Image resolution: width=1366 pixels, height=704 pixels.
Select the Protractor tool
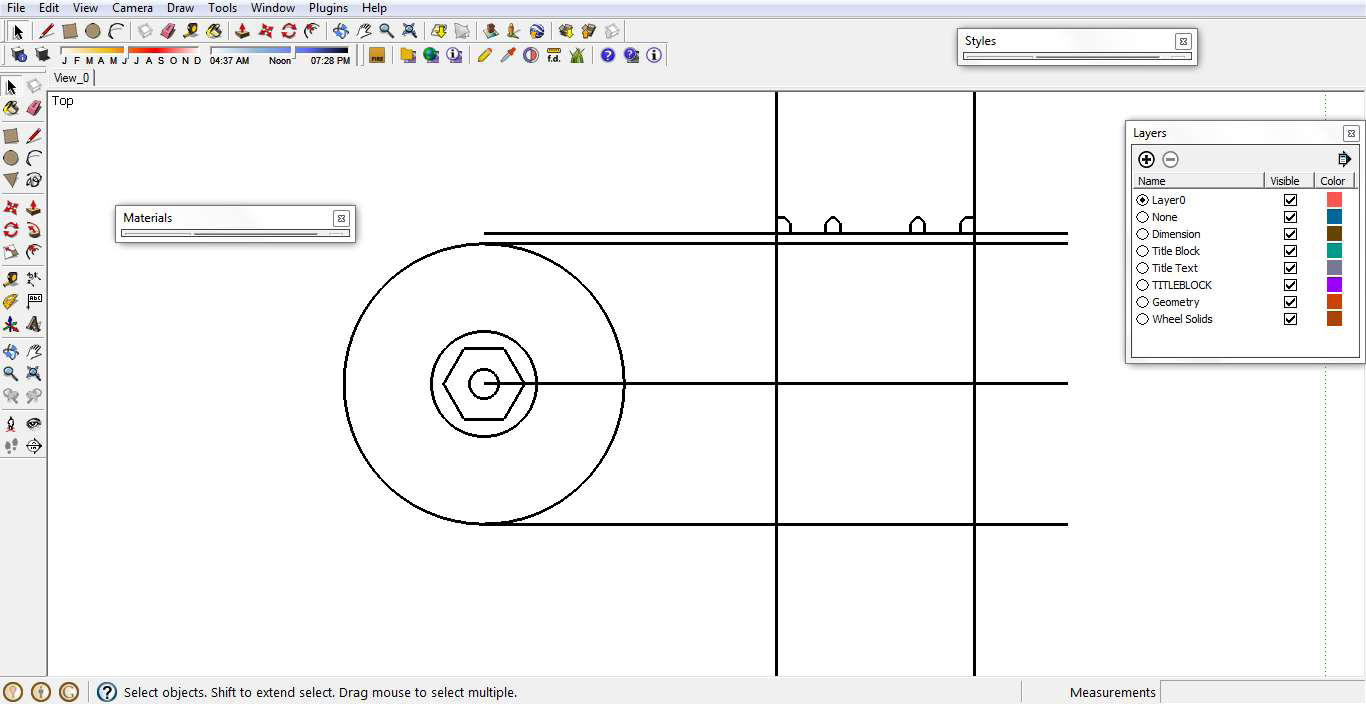click(11, 301)
